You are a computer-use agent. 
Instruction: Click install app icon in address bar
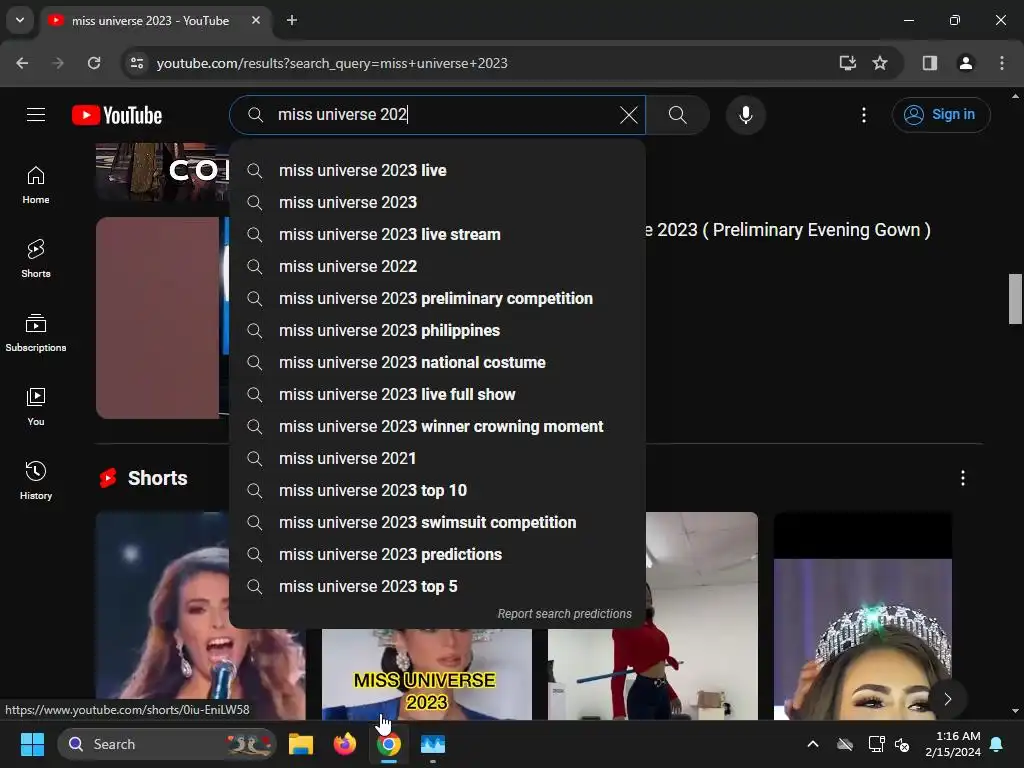(x=847, y=63)
